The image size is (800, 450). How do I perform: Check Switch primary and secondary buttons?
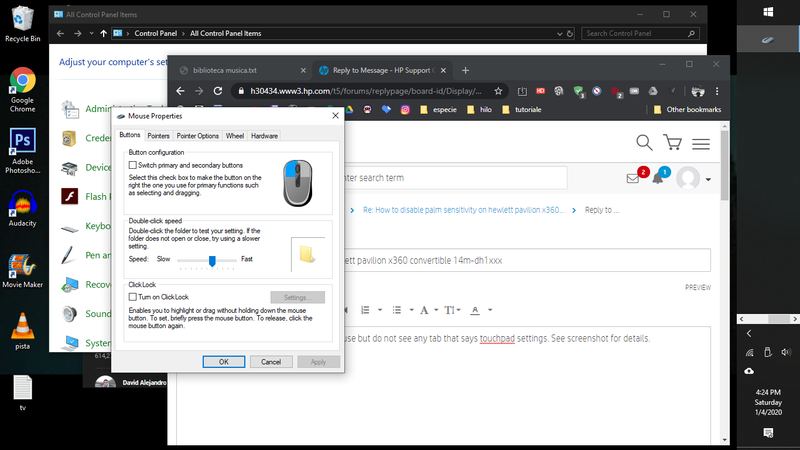pyautogui.click(x=133, y=165)
